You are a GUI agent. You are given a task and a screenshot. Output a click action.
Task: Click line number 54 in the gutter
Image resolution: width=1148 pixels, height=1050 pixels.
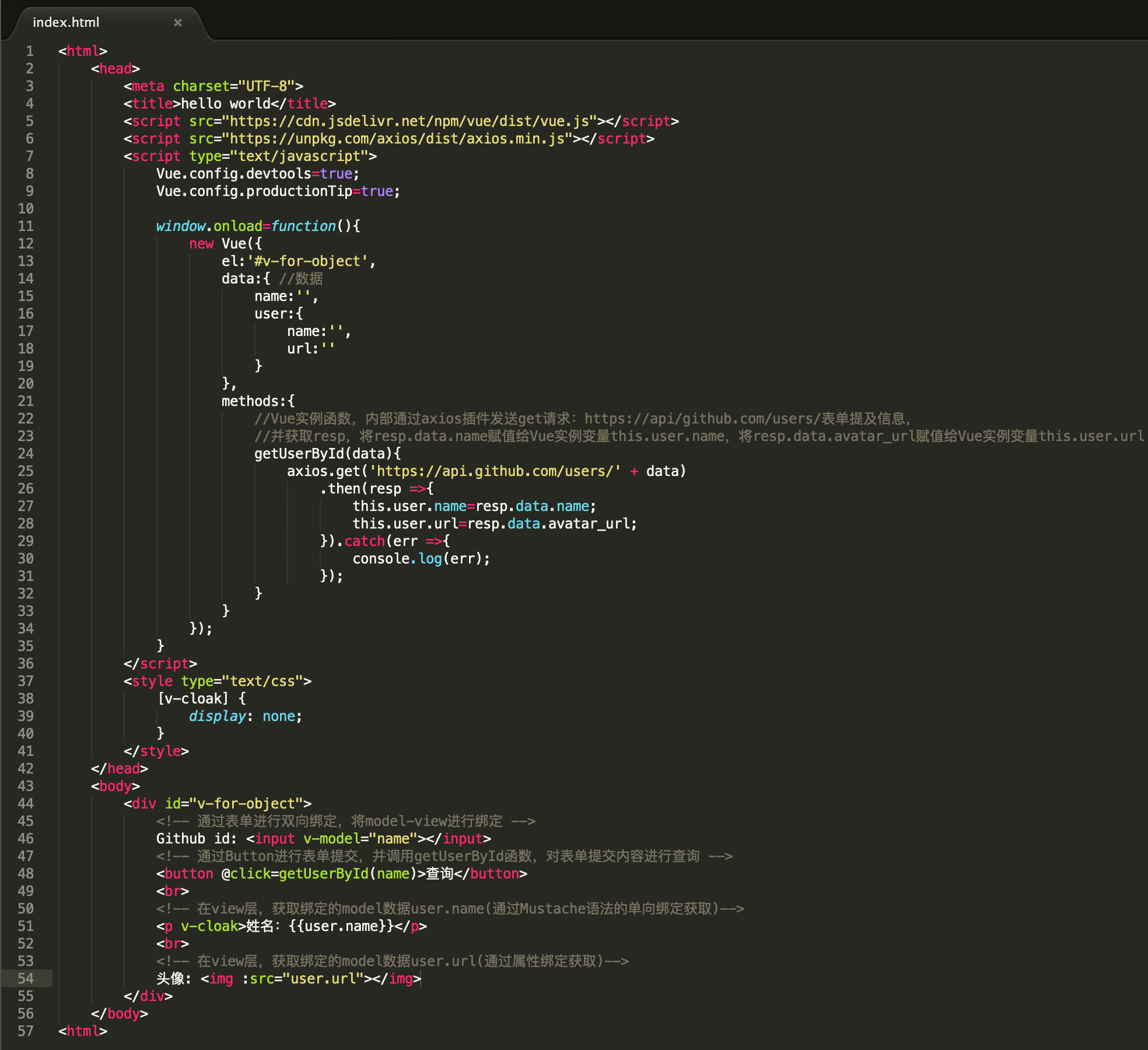click(26, 979)
